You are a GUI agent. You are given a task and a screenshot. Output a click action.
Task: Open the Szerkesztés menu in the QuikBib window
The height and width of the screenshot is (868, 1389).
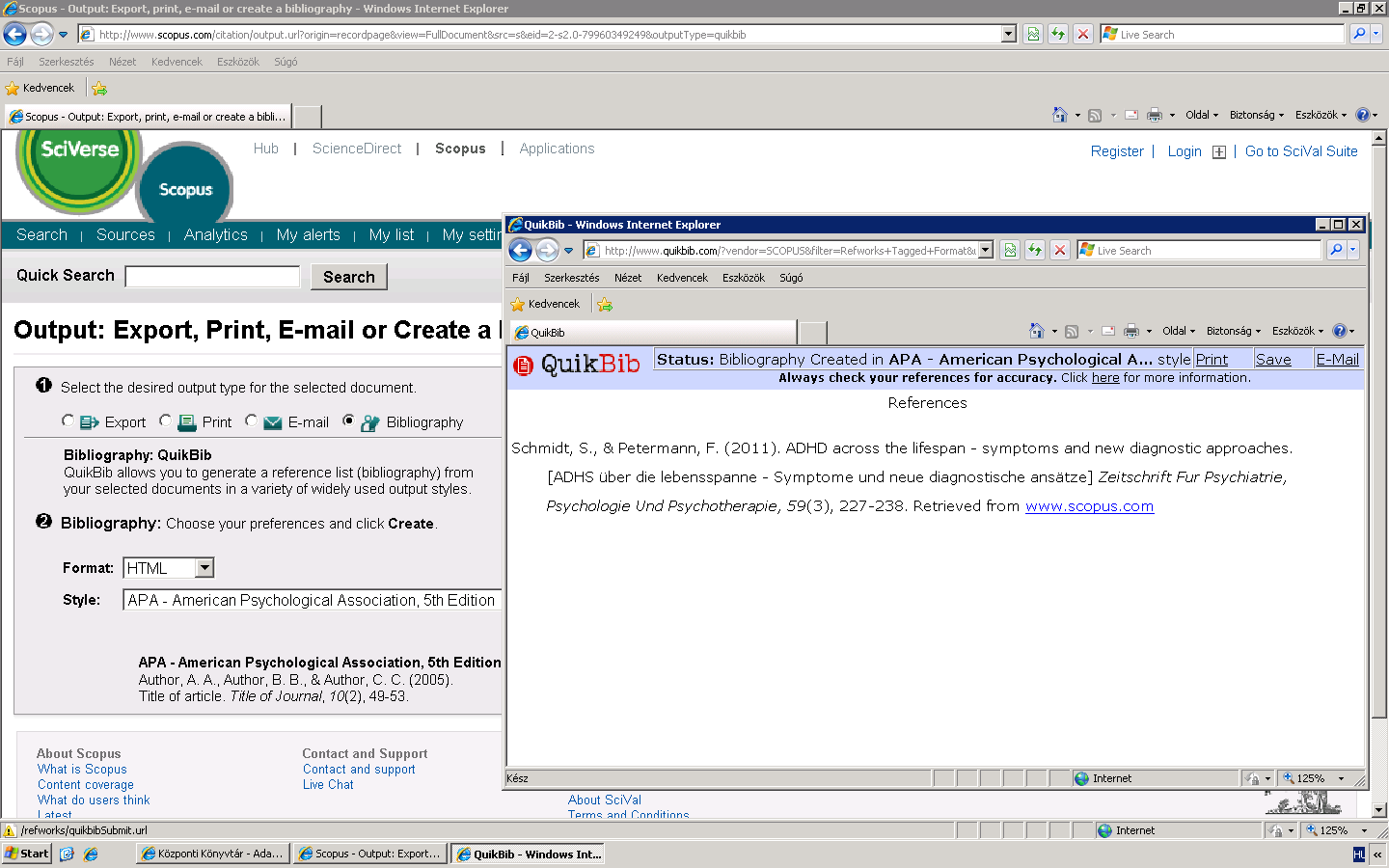pos(571,278)
